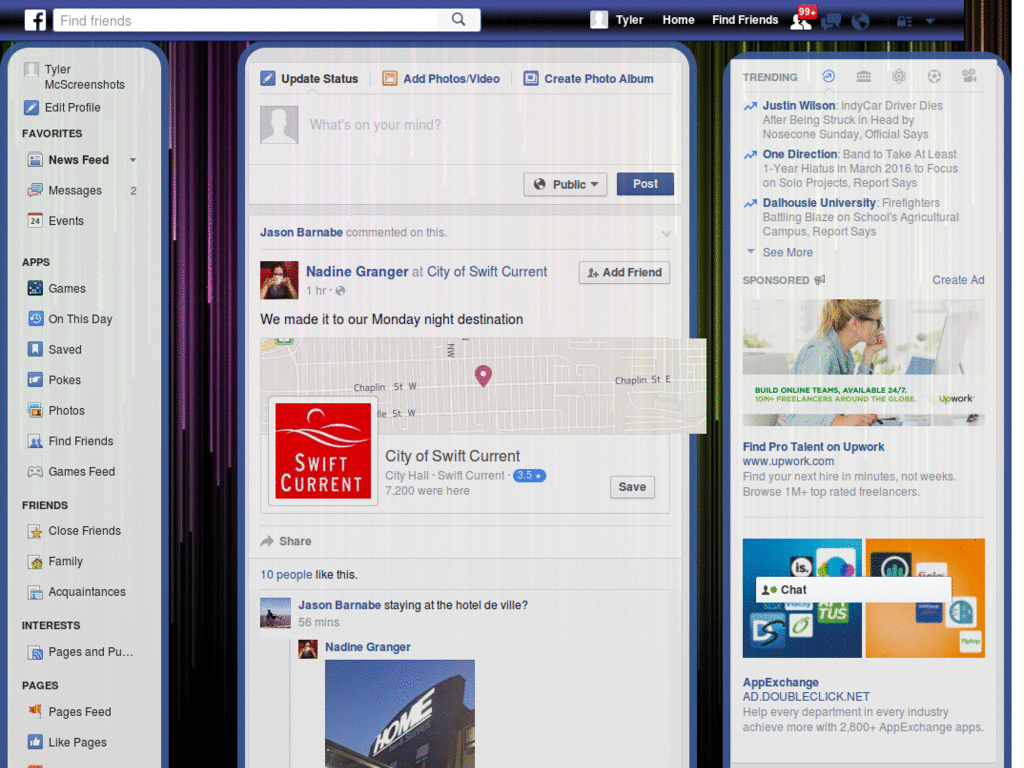Select Update Status tab
Image resolution: width=1024 pixels, height=768 pixels.
tap(310, 78)
